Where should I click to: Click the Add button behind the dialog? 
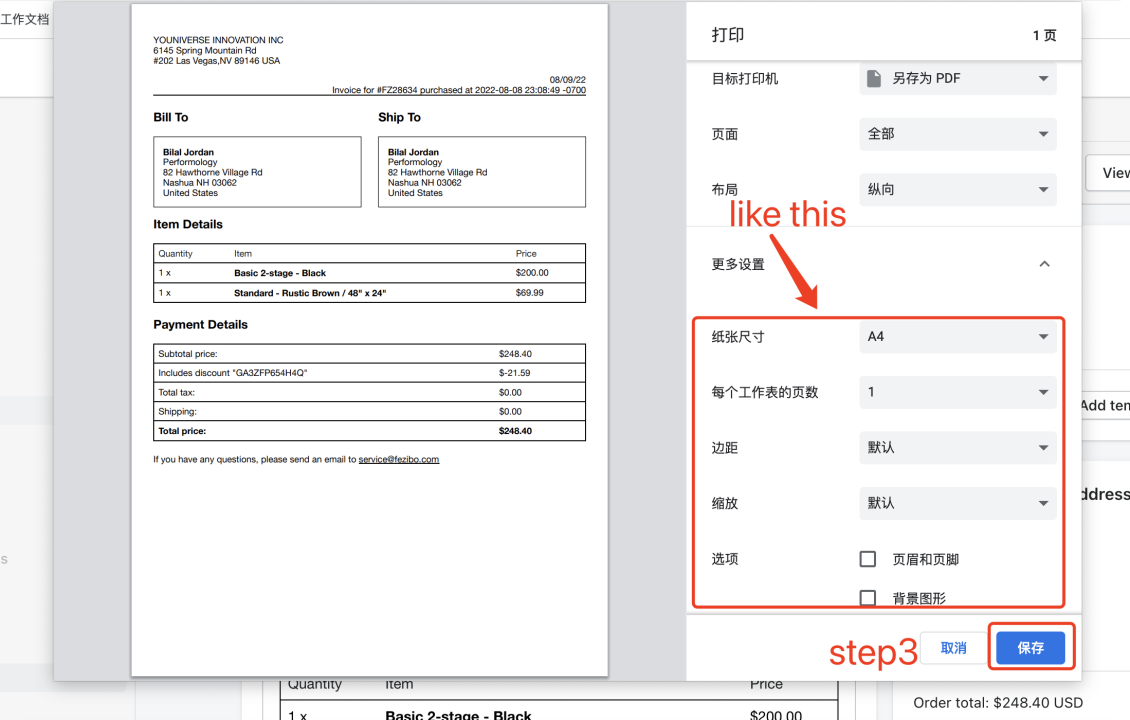point(1106,405)
